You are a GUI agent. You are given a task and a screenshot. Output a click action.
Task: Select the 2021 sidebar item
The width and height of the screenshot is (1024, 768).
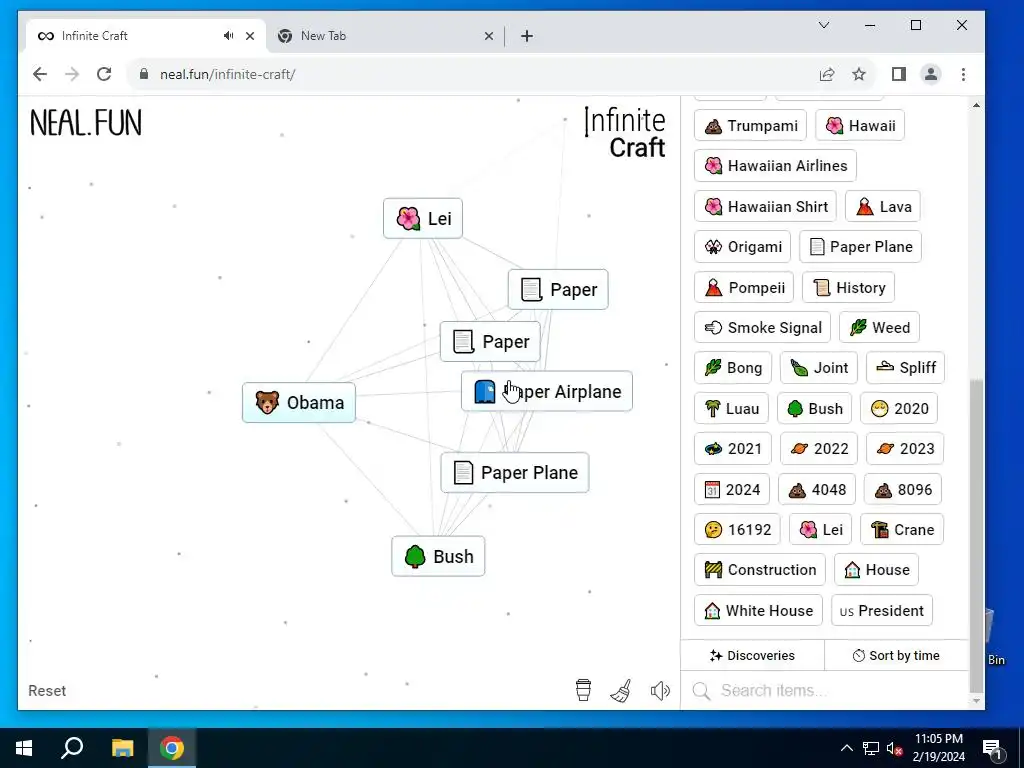pyautogui.click(x=733, y=449)
